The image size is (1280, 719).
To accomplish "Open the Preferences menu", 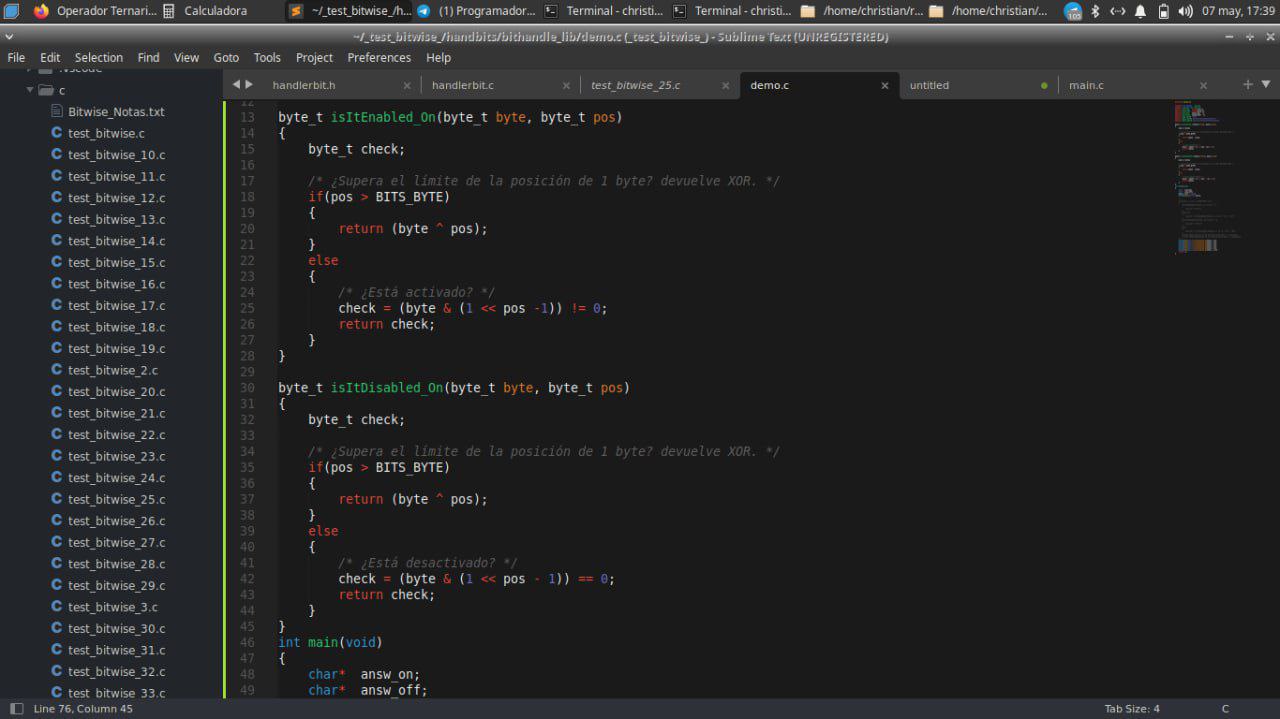I will pyautogui.click(x=379, y=57).
